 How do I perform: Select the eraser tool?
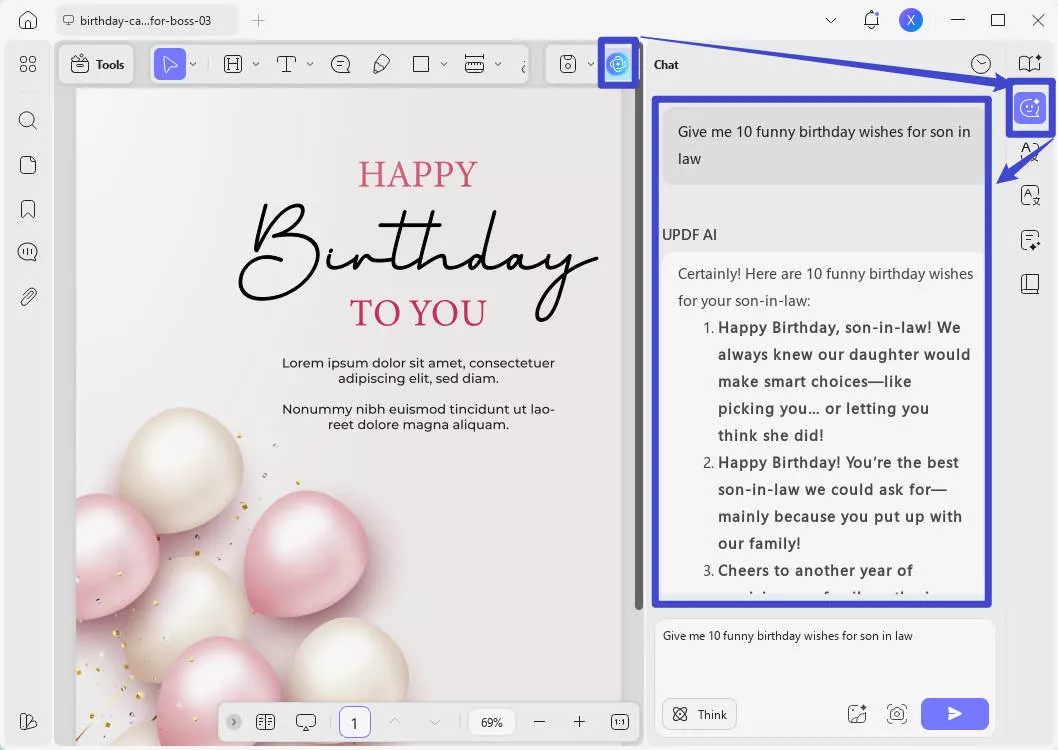381,64
